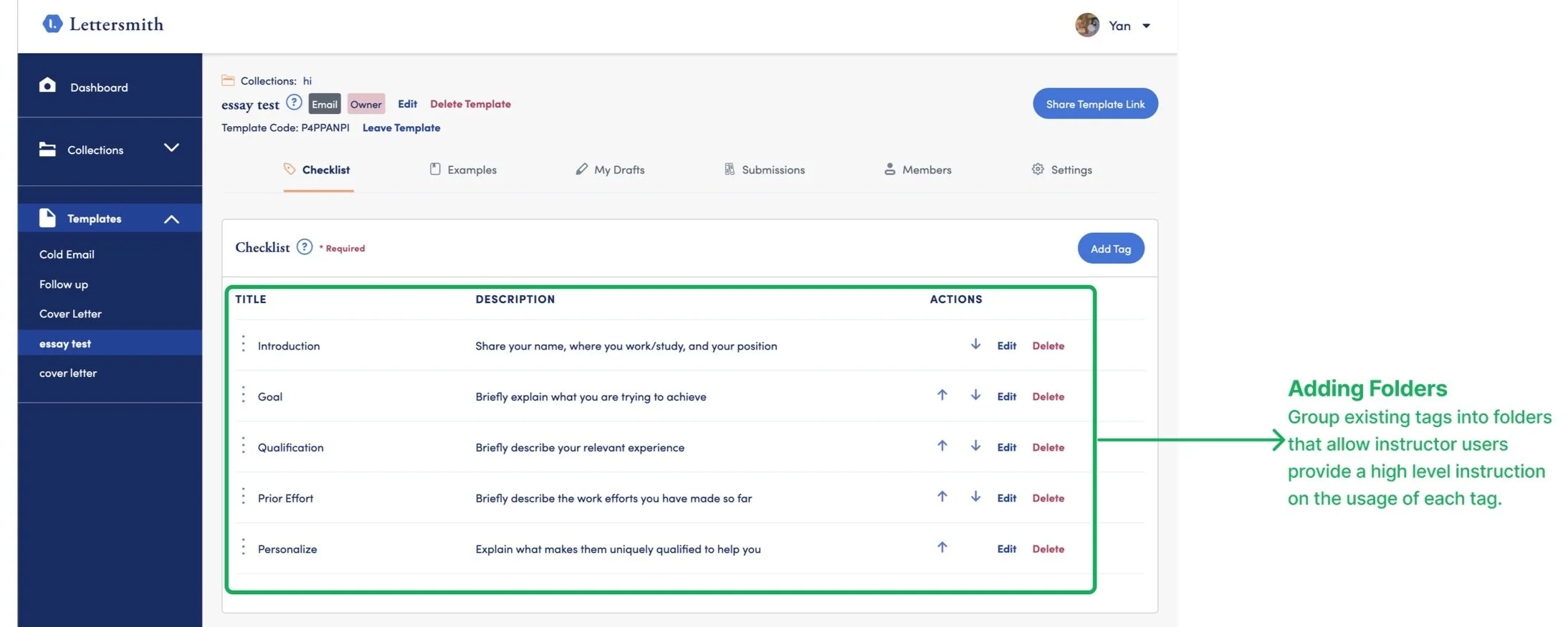Move Prior Effort tag down with arrow
1568x627 pixels.
pyautogui.click(x=975, y=497)
